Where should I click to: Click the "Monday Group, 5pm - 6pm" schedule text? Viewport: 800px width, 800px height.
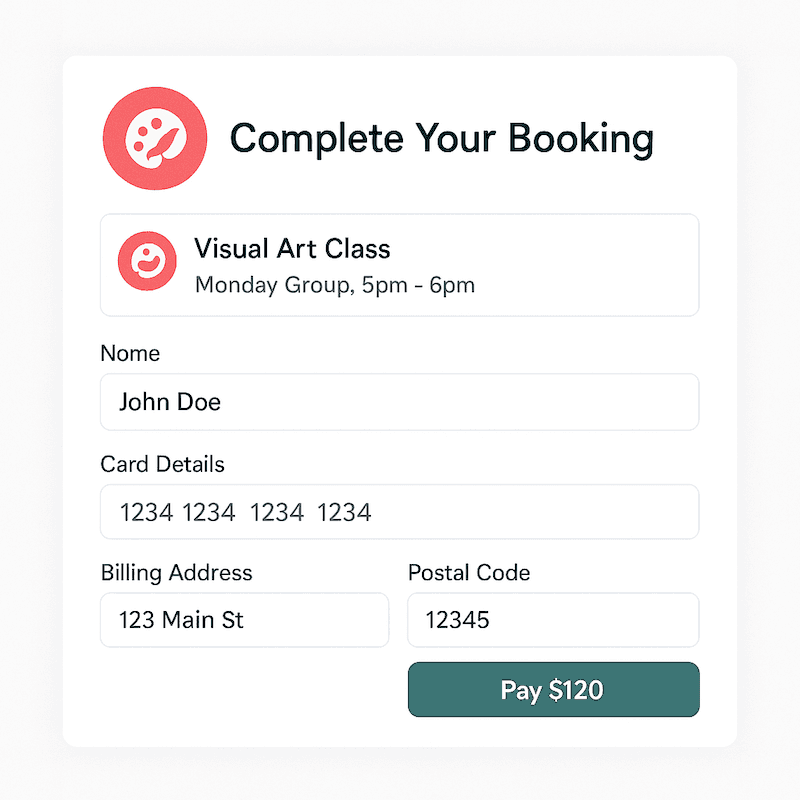pyautogui.click(x=334, y=285)
